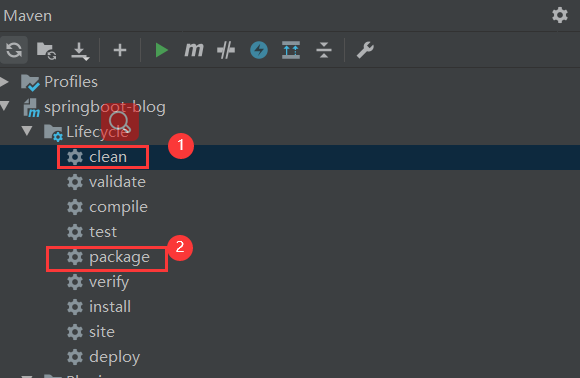Execute Maven goal 'm' icon

pyautogui.click(x=194, y=50)
